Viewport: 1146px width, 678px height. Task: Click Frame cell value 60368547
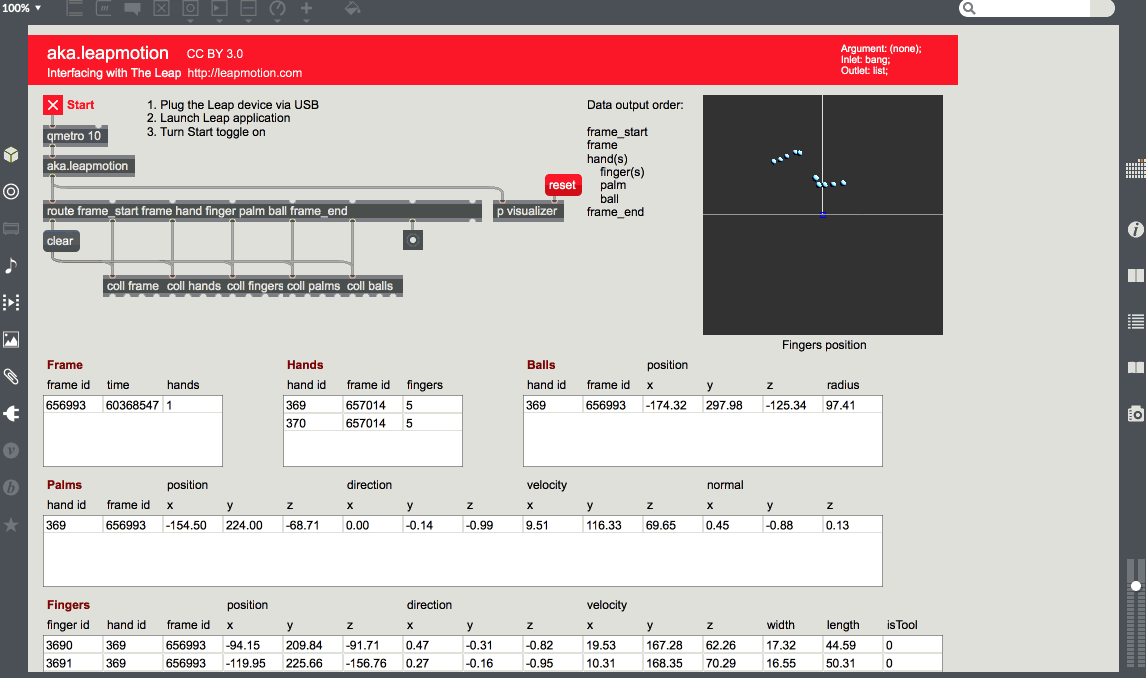[132, 405]
